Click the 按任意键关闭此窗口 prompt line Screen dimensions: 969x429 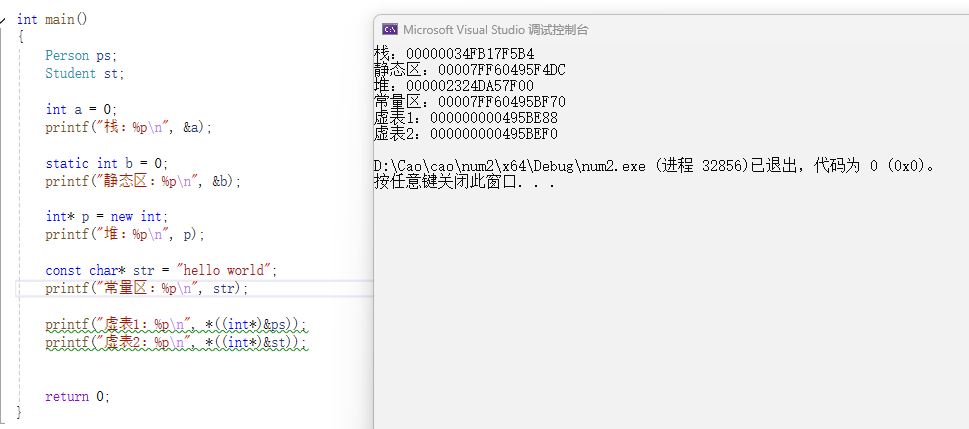[x=464, y=182]
